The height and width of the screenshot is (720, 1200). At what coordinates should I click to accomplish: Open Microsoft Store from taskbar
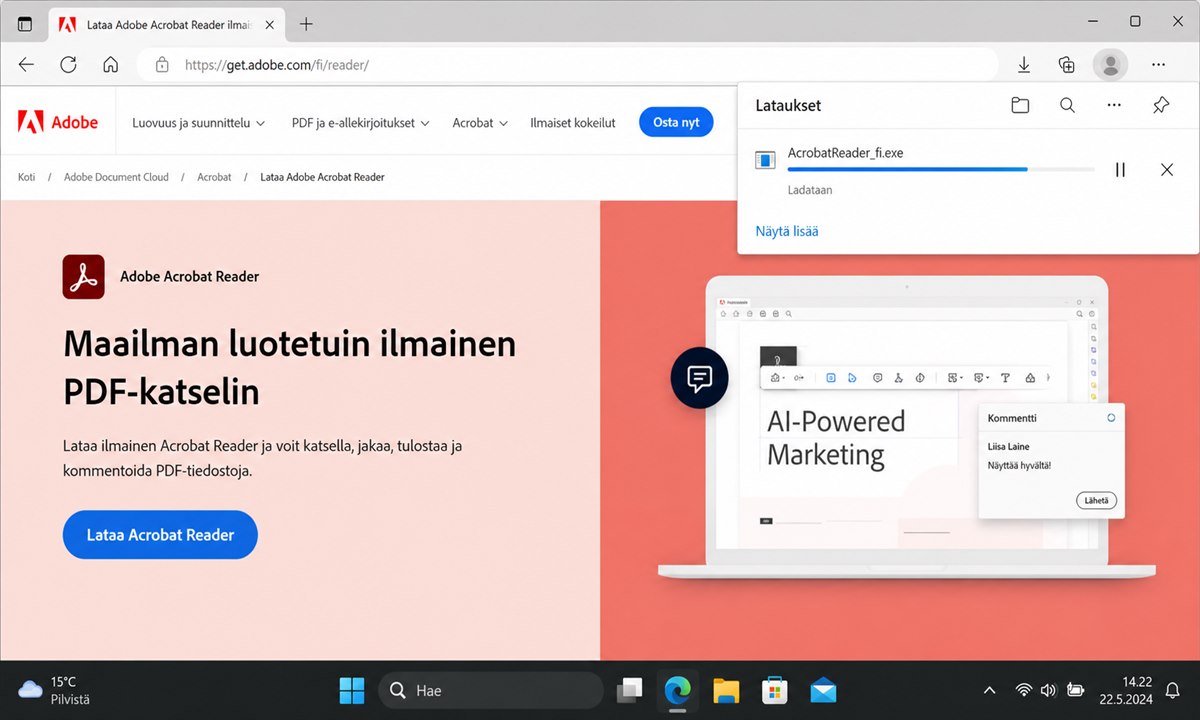774,690
